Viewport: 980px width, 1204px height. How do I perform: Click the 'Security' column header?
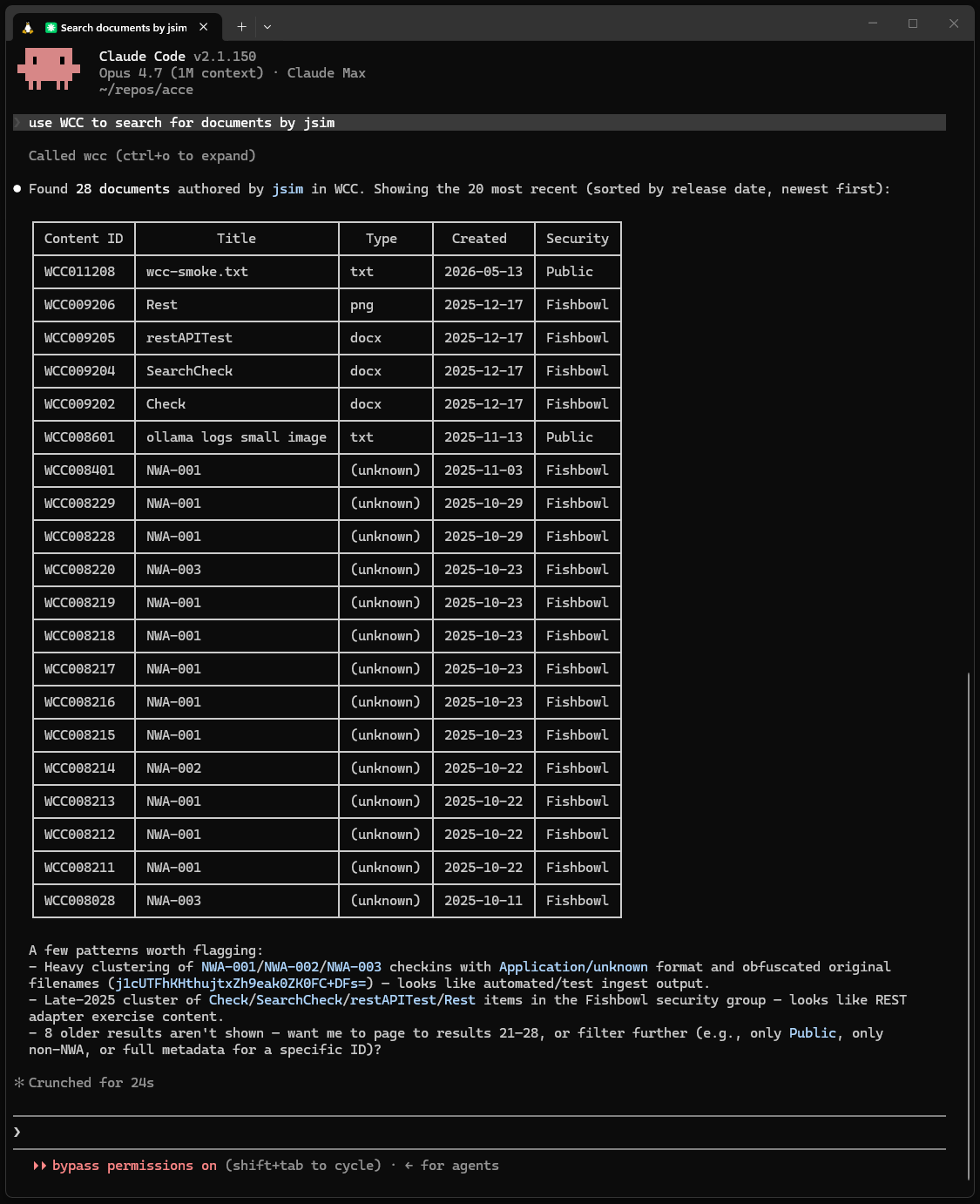tap(578, 239)
